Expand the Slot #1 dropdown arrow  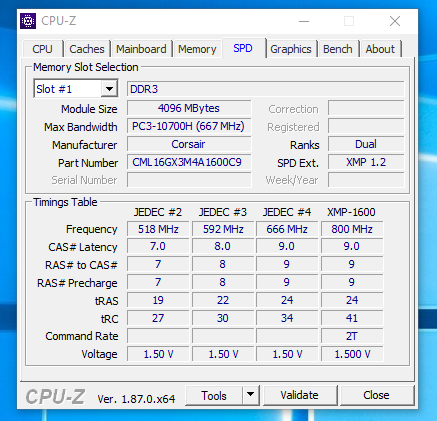pos(109,89)
